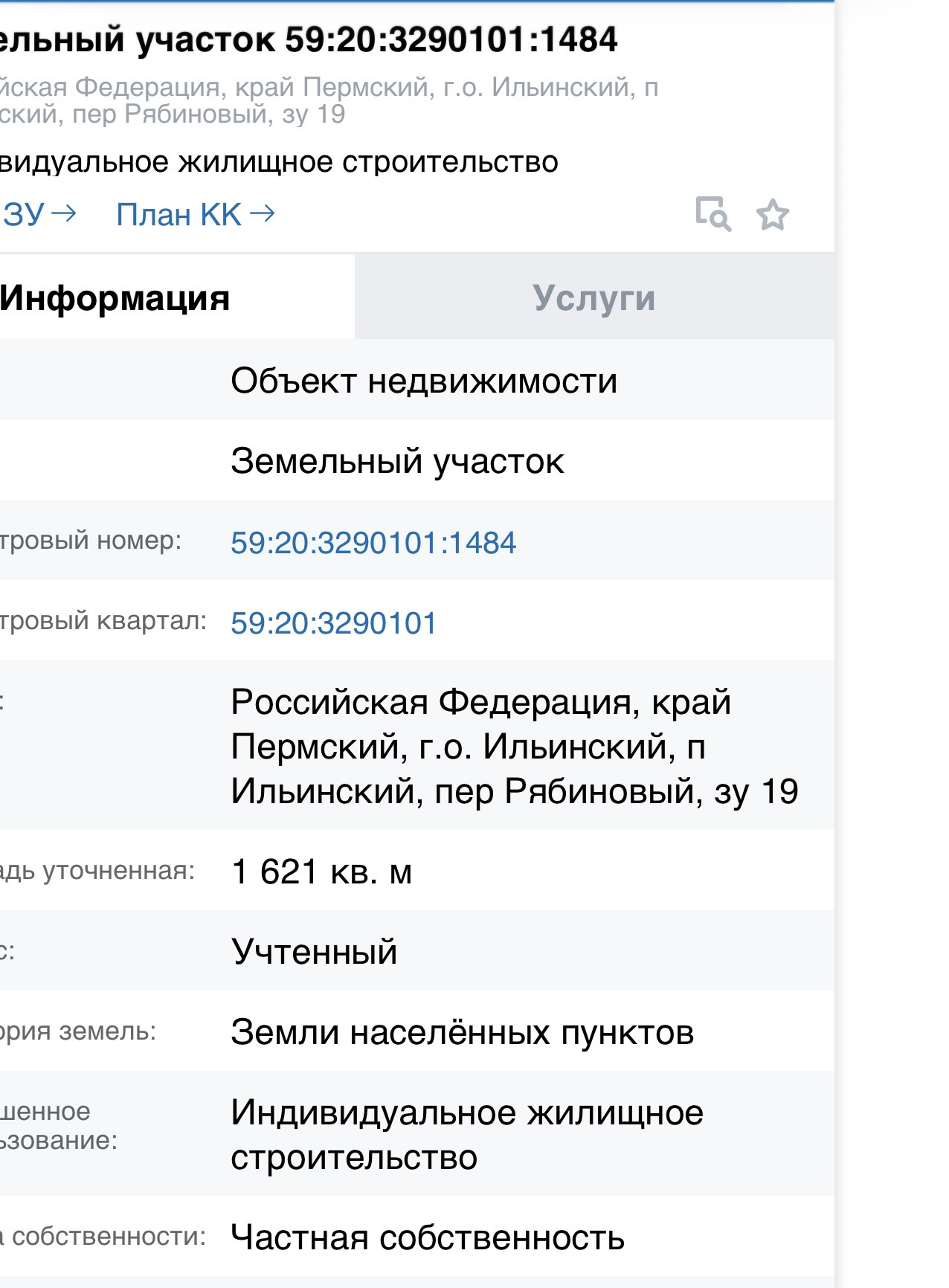This screenshot has width=949, height=1288.
Task: Click the План КК link text
Action: click(178, 214)
